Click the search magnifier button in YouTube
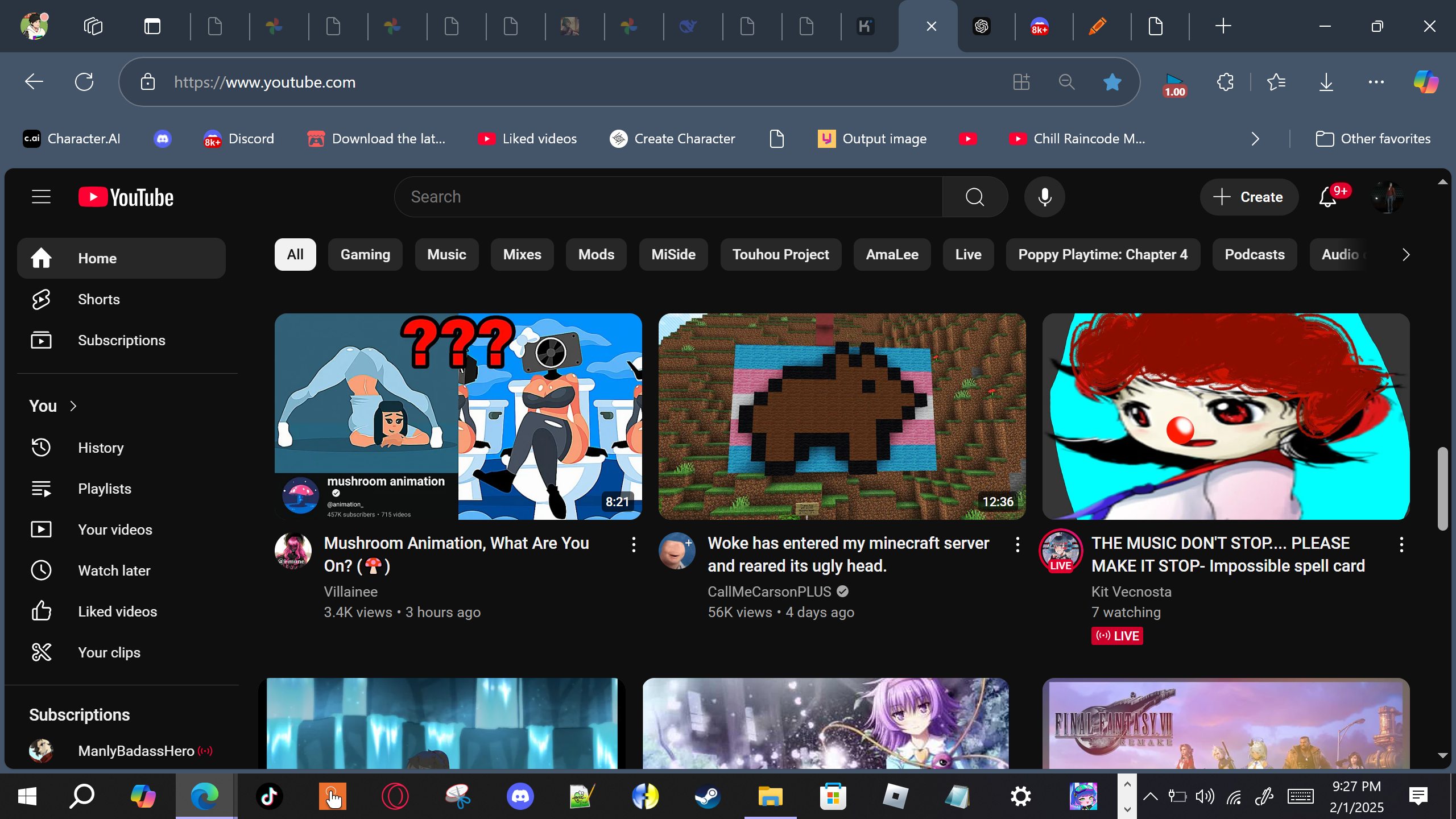The image size is (1456, 819). coord(975,197)
